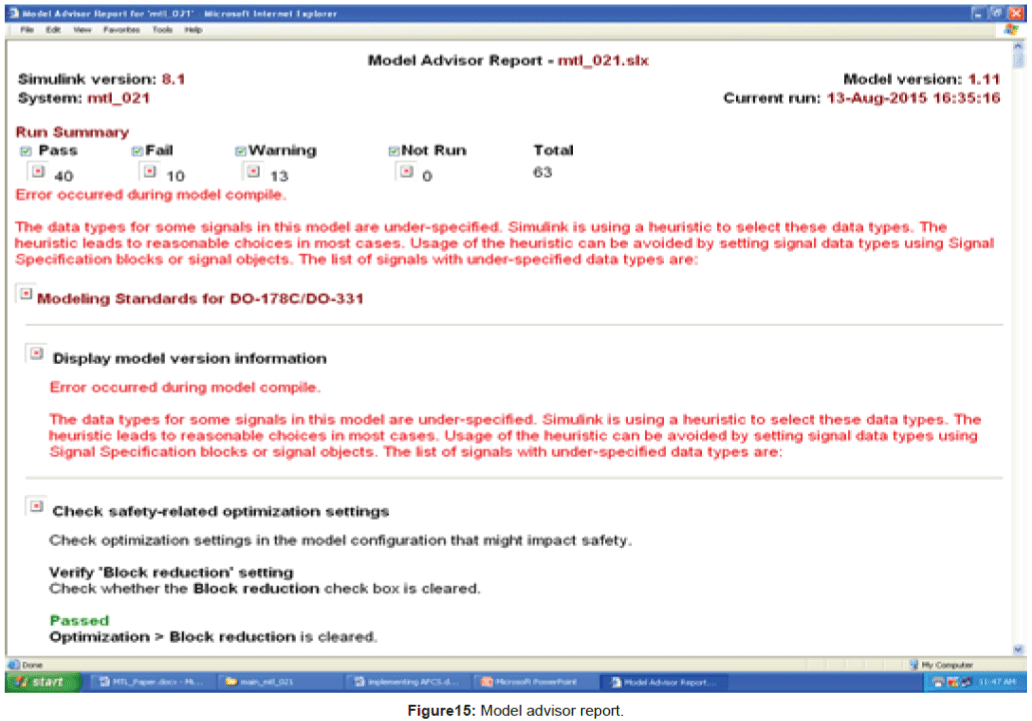
Task: Click the Internet Explorer page icon in title bar
Action: tap(14, 13)
